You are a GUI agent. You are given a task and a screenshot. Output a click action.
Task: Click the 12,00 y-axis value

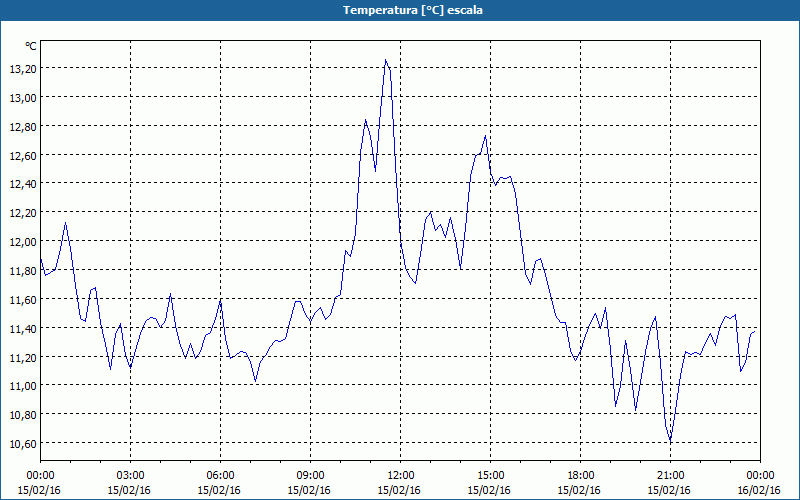(x=23, y=242)
